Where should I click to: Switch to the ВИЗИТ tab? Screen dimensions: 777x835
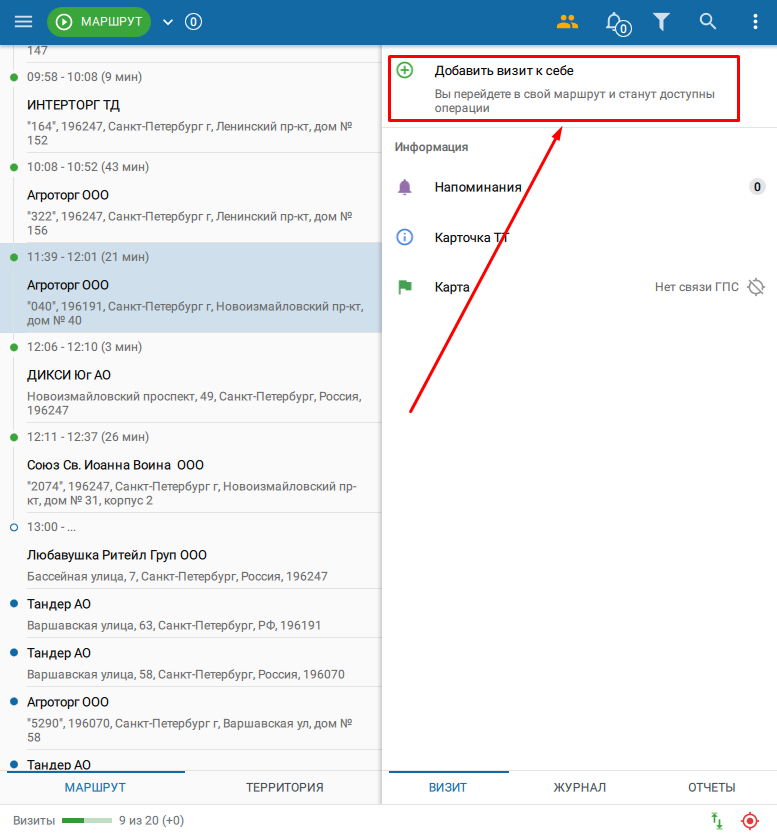pyautogui.click(x=448, y=787)
